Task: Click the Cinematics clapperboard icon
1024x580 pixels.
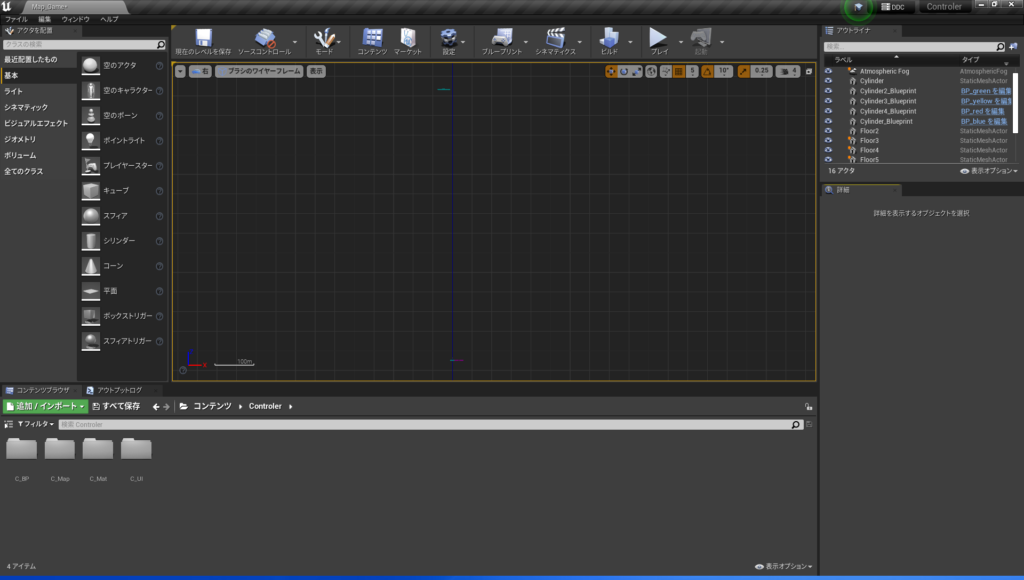Action: (x=555, y=38)
